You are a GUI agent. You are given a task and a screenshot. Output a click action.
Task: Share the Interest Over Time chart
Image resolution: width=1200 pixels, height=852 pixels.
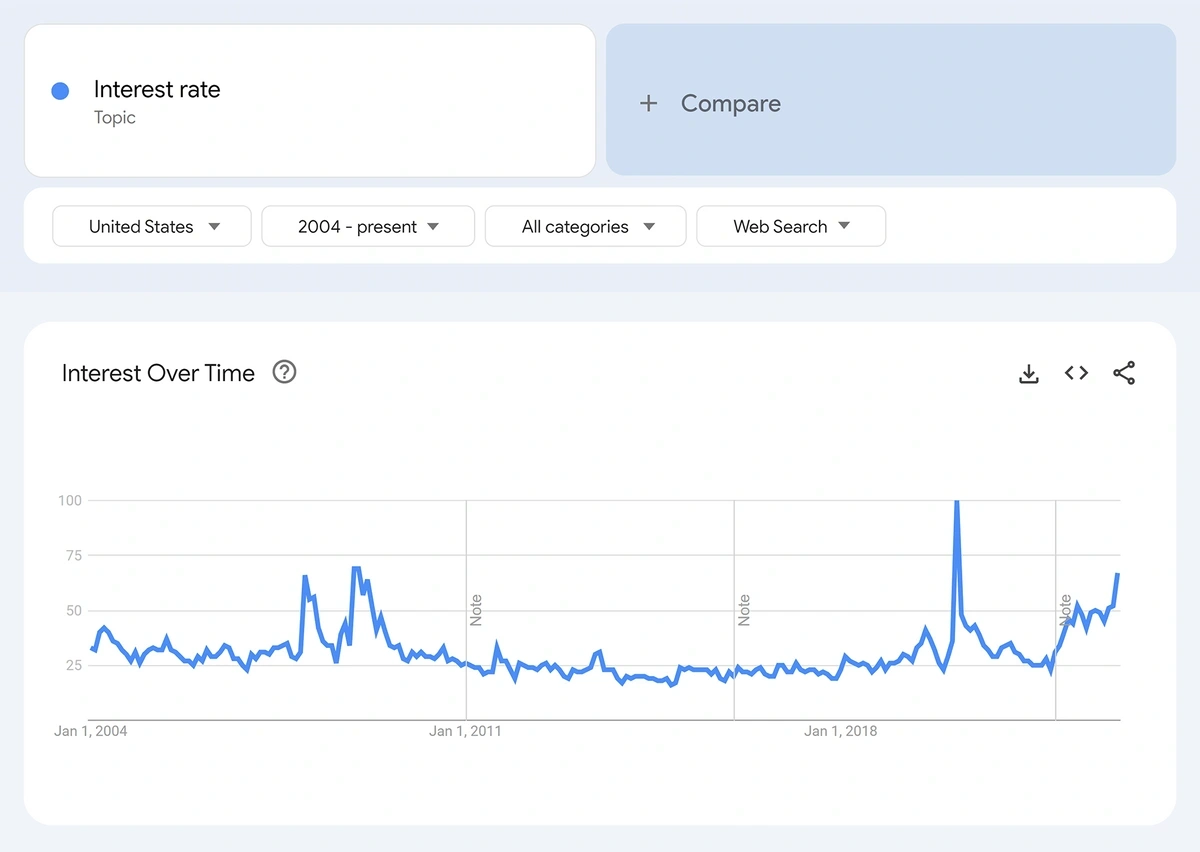pos(1124,374)
